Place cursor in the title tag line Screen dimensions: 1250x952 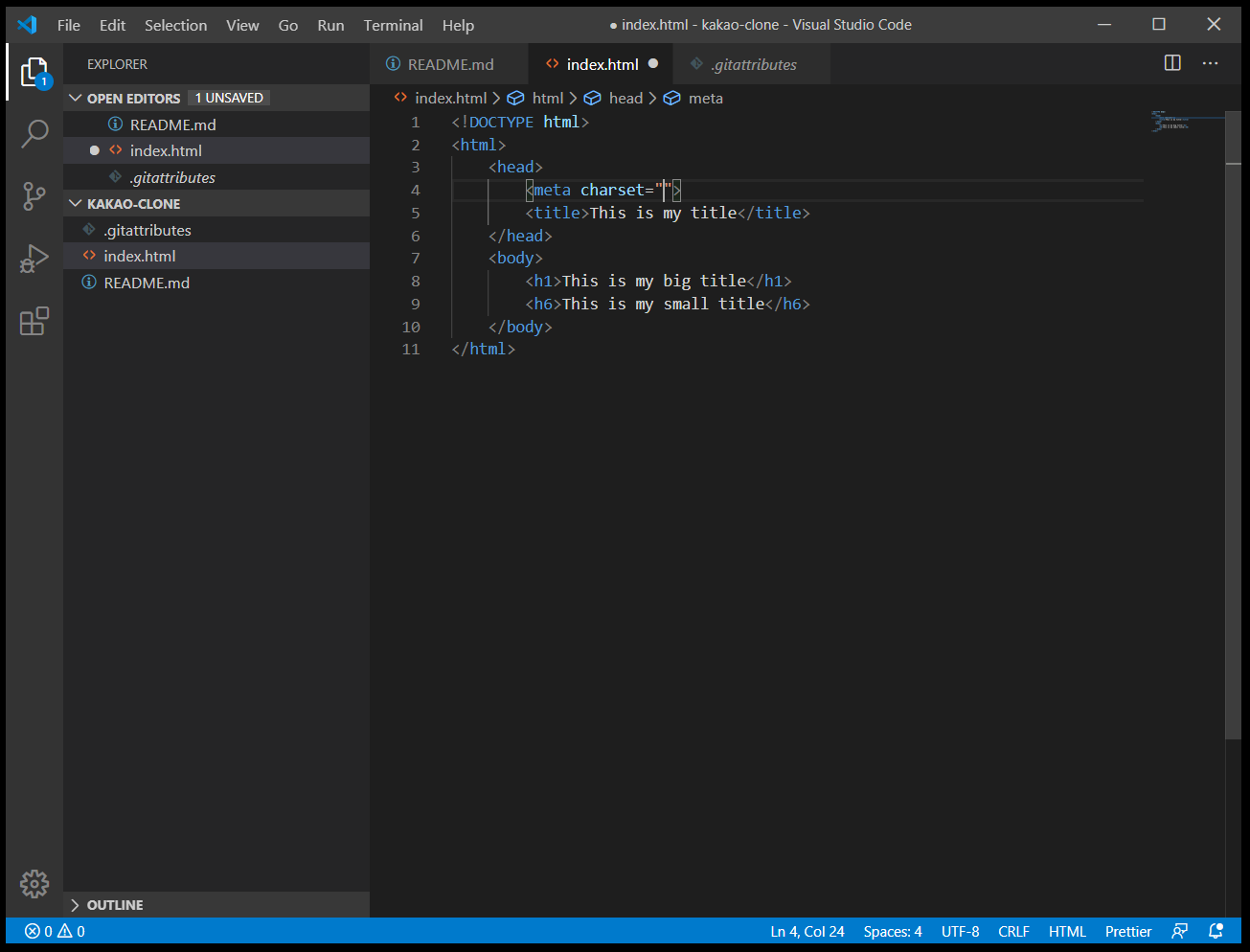pos(668,213)
